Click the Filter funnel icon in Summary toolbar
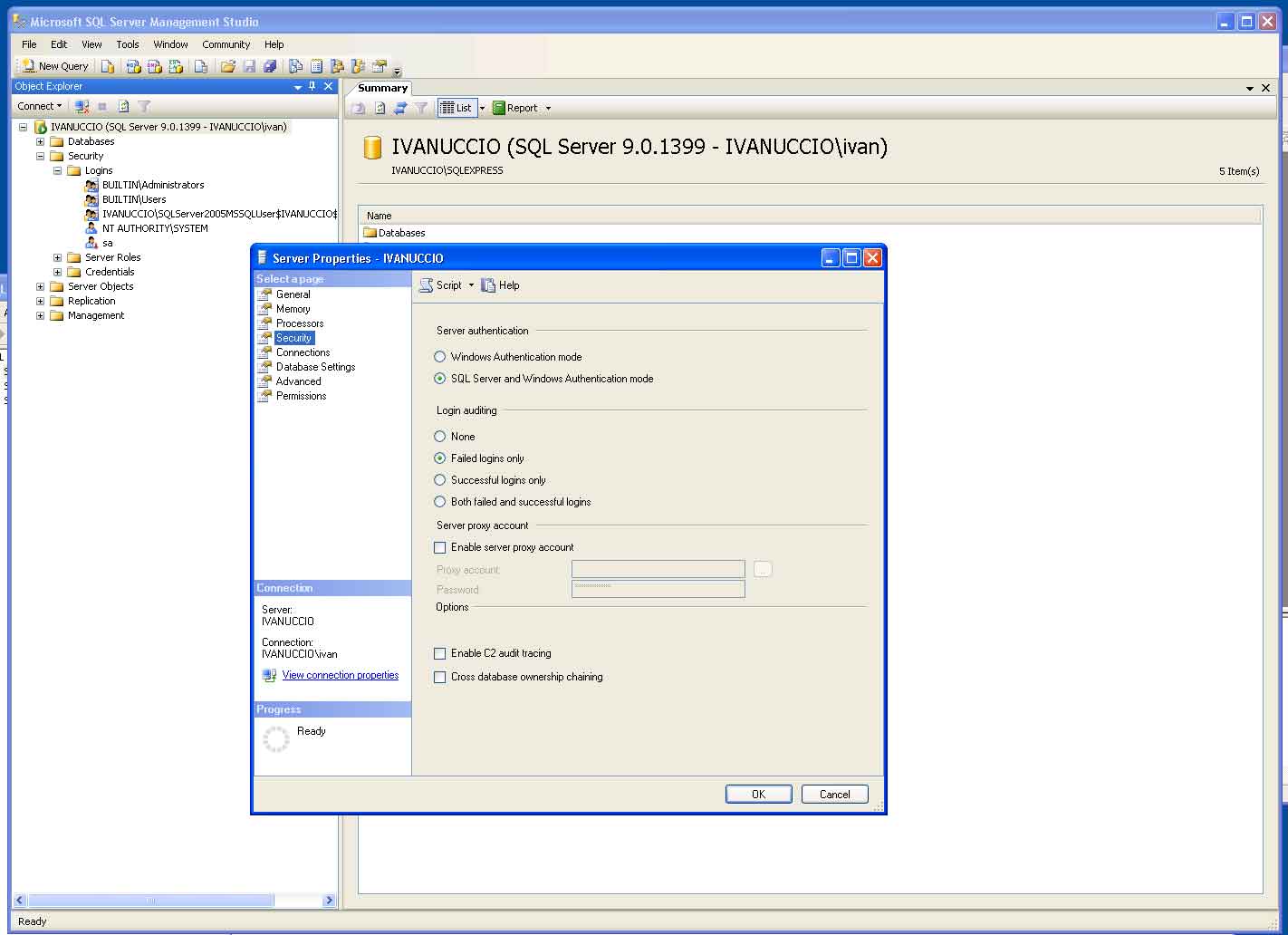The image size is (1288, 935). click(421, 108)
